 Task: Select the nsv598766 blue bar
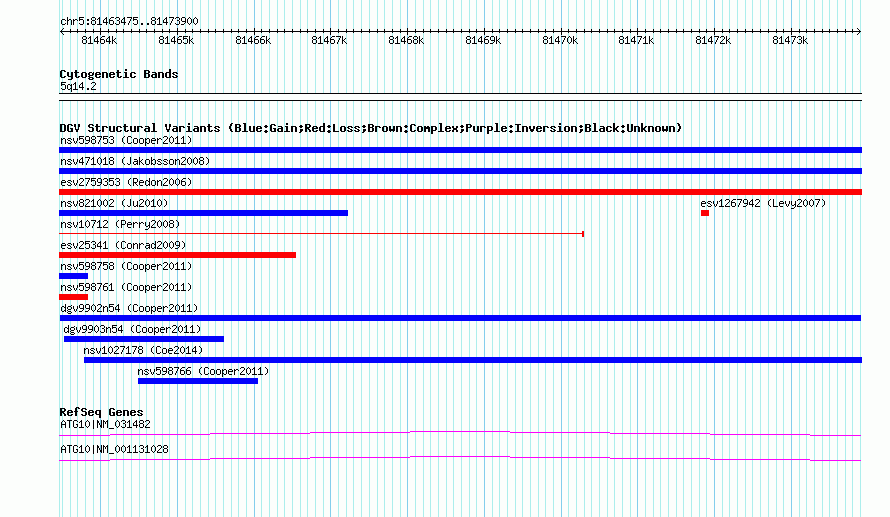(x=198, y=381)
